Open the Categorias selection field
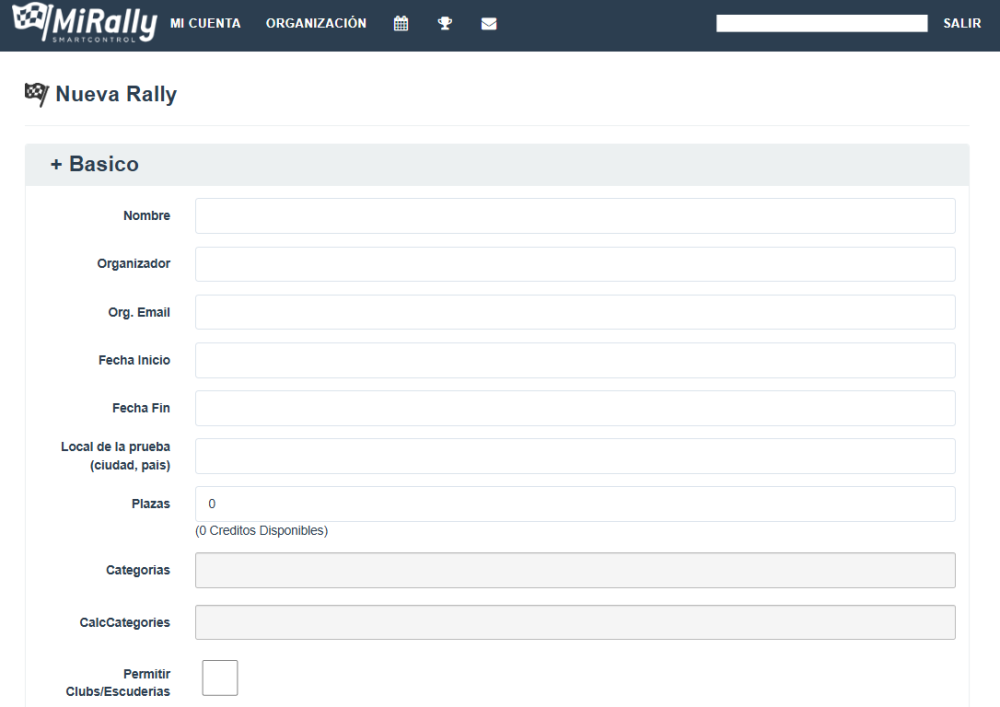The image size is (1000, 707). (575, 570)
